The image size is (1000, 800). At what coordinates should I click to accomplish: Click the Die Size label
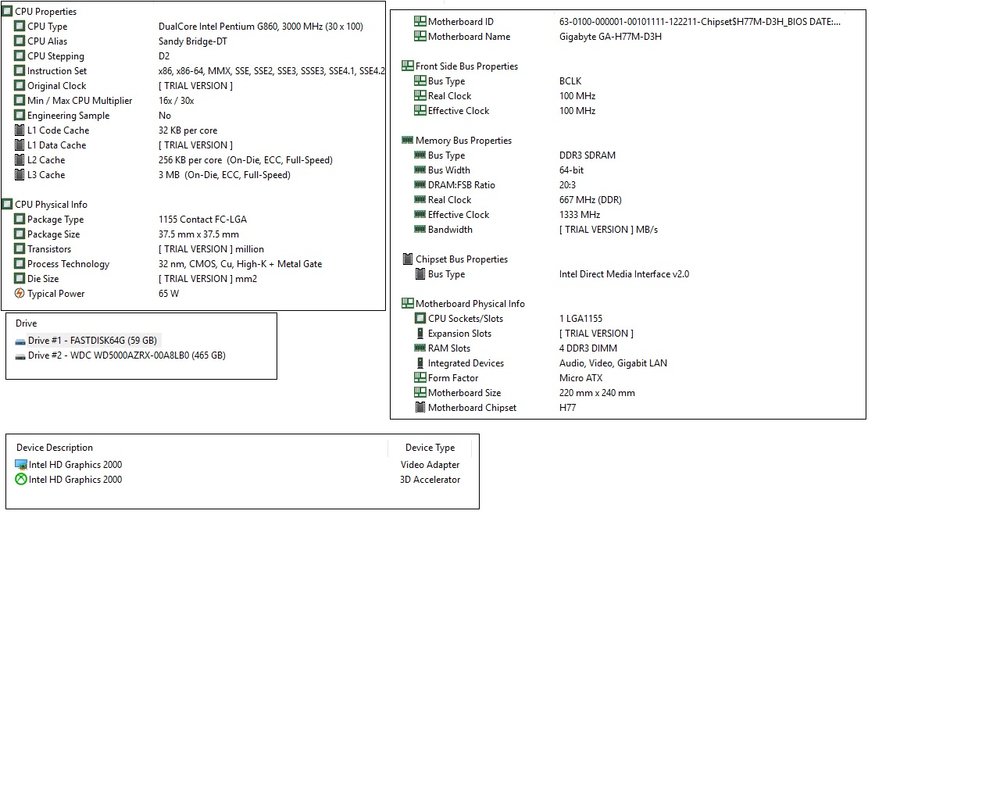(43, 279)
